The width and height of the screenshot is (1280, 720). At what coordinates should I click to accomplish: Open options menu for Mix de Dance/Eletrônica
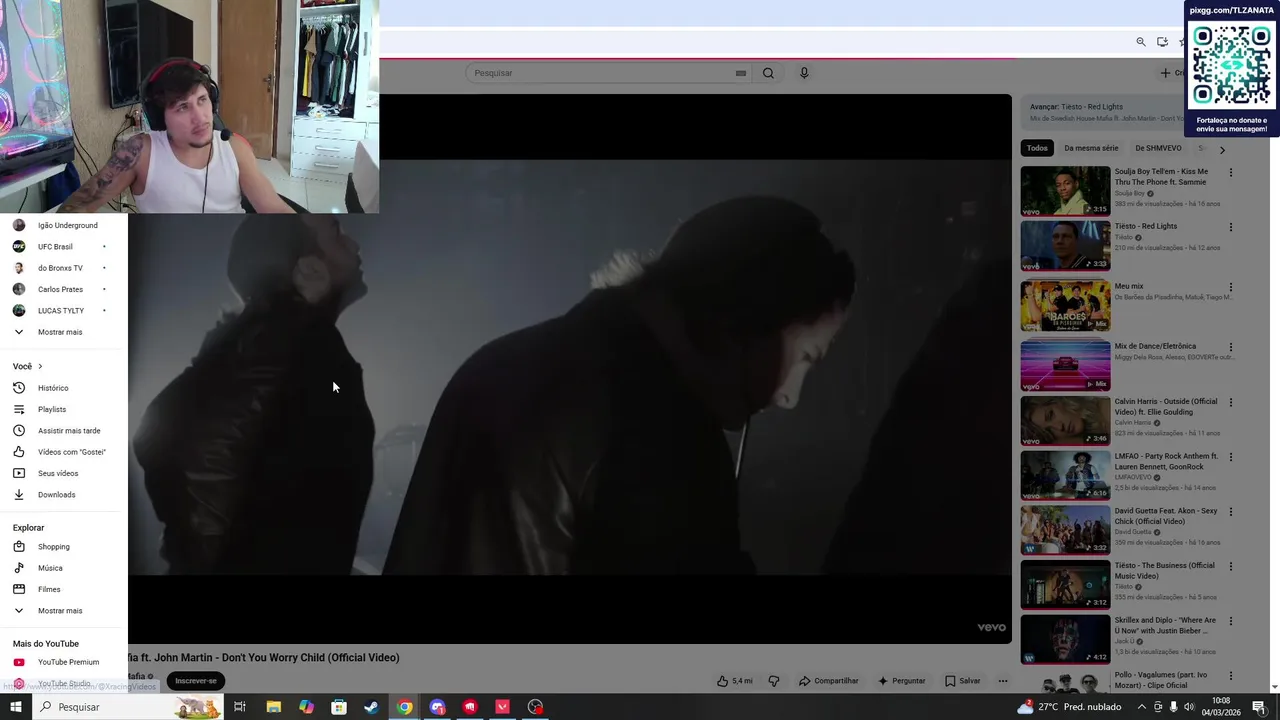(1231, 347)
